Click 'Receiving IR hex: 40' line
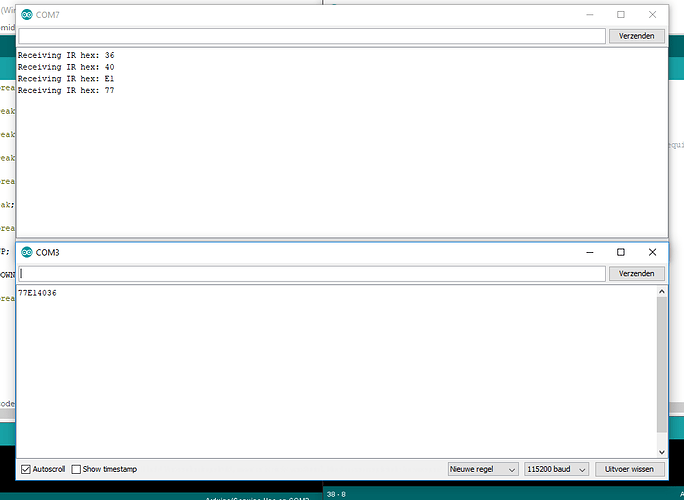The height and width of the screenshot is (500, 684). coord(66,67)
